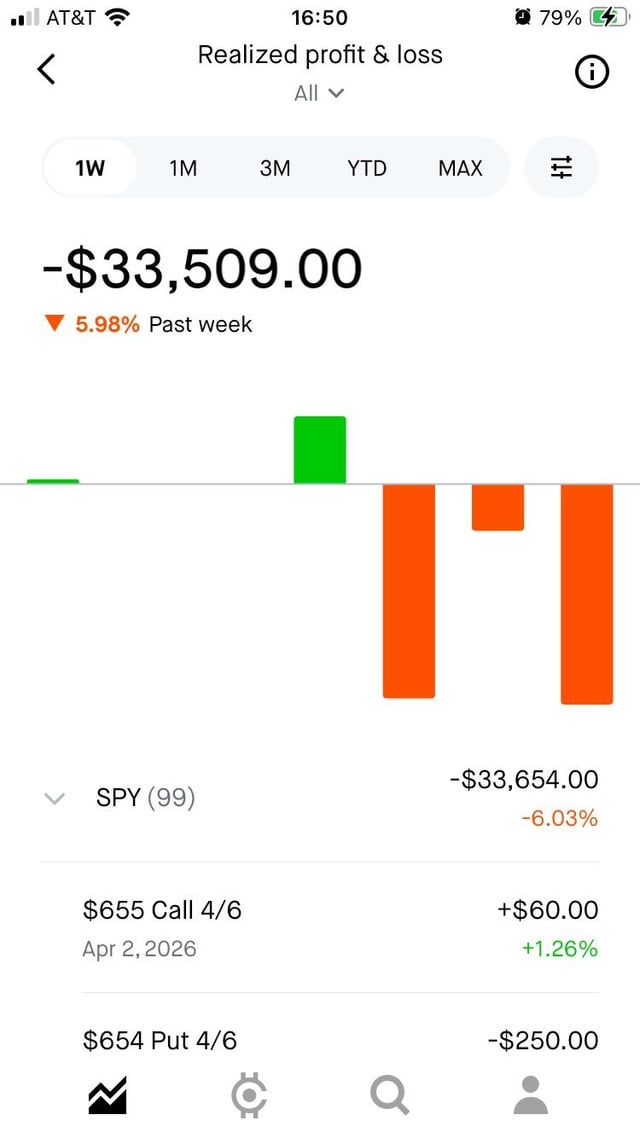Image resolution: width=640 pixels, height=1138 pixels.
Task: Open the crypto tab icon
Action: (x=249, y=1096)
